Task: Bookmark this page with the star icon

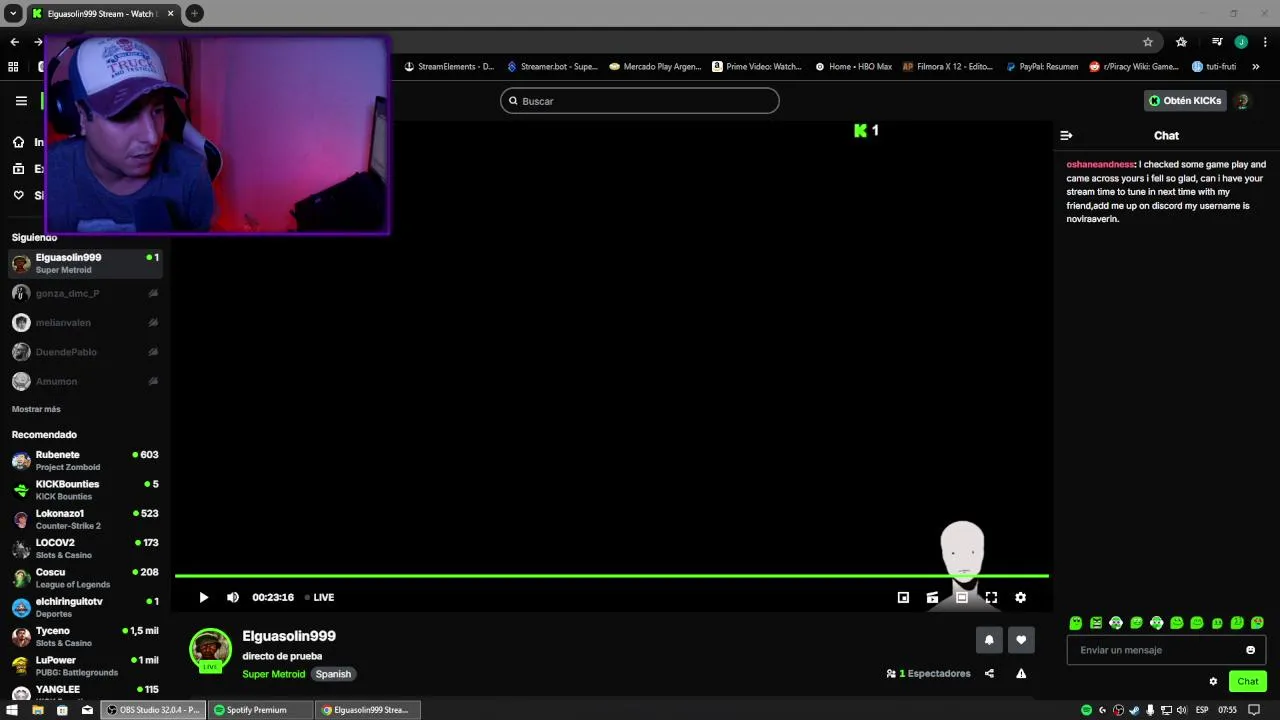Action: coord(1148,42)
